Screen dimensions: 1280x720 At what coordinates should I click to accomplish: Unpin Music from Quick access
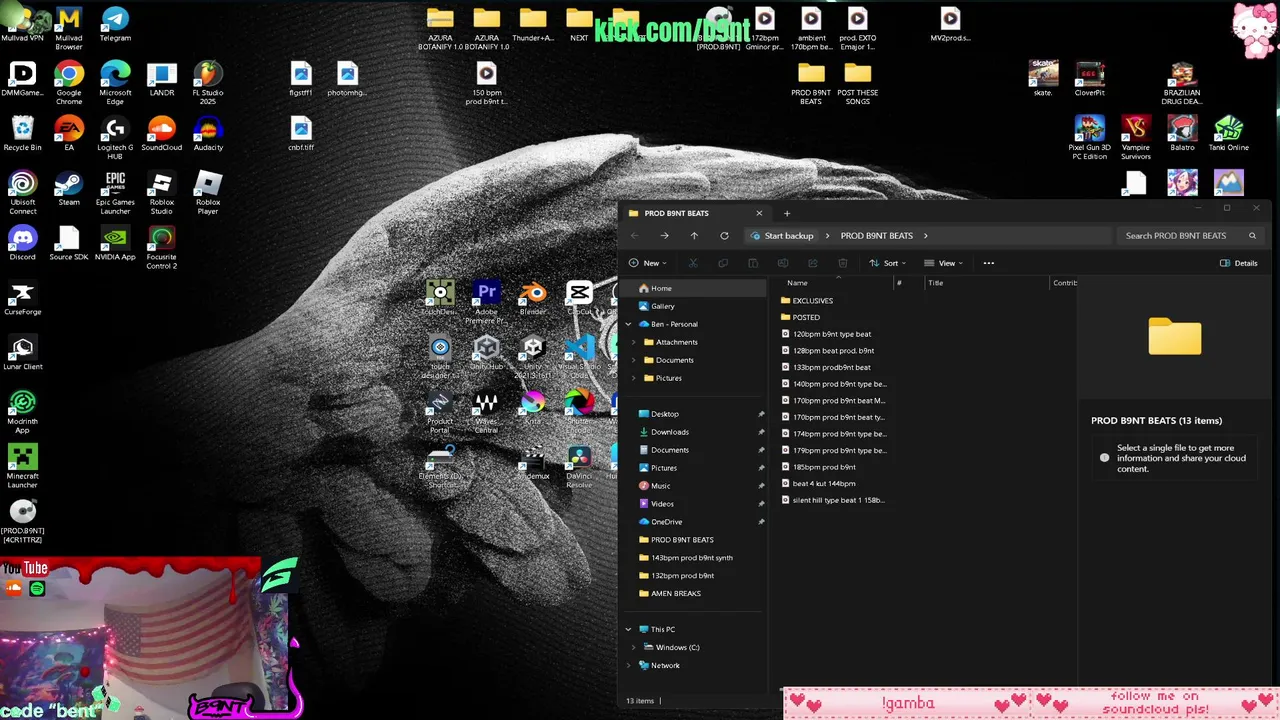click(x=761, y=486)
